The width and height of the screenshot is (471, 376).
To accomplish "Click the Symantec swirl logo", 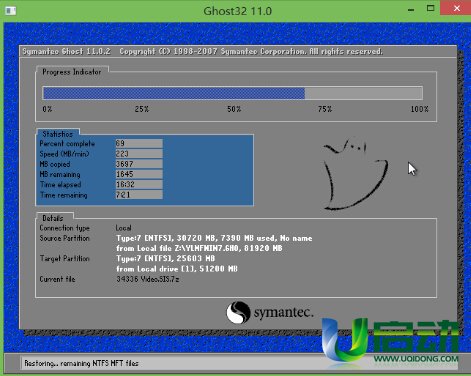I will [x=238, y=312].
